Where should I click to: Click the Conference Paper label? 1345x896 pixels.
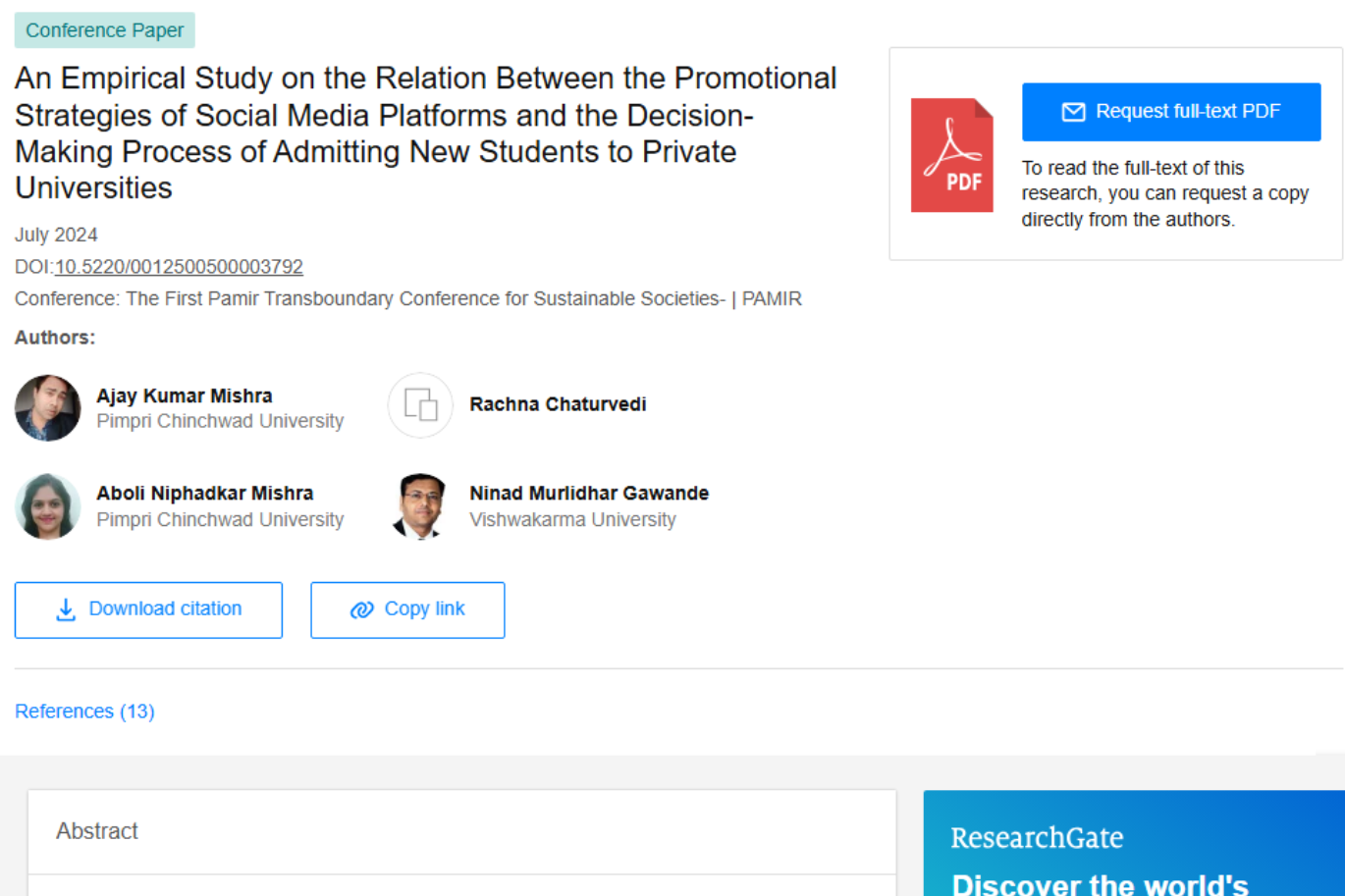pos(104,30)
